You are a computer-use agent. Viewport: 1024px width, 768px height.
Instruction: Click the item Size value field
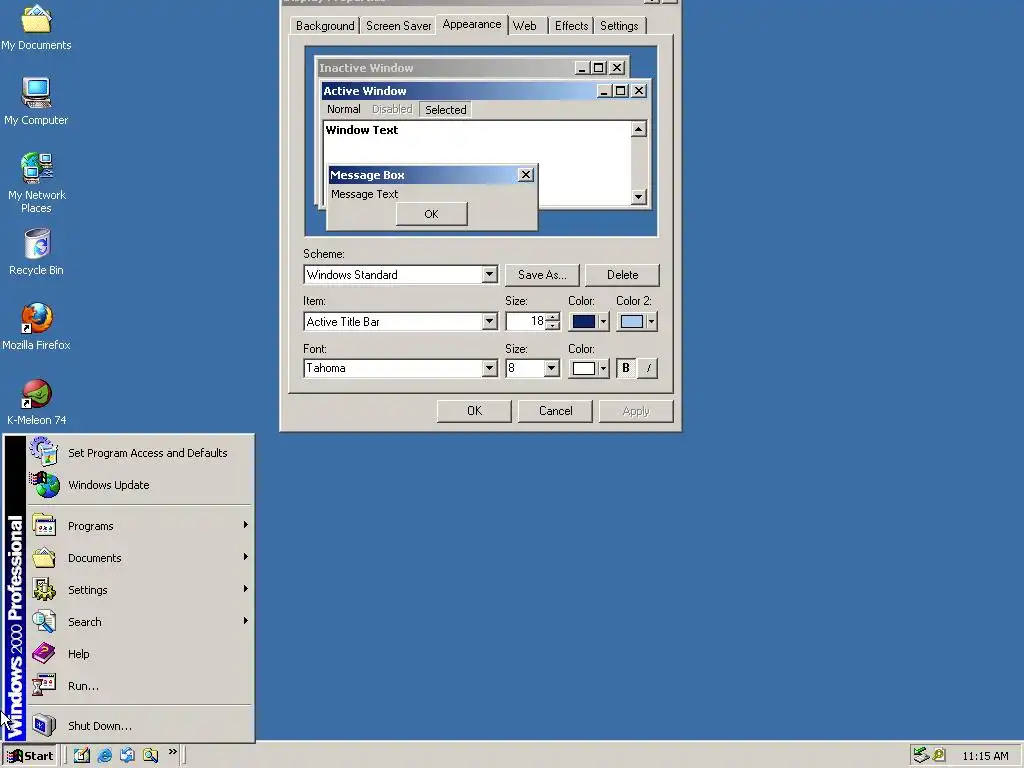(x=526, y=321)
